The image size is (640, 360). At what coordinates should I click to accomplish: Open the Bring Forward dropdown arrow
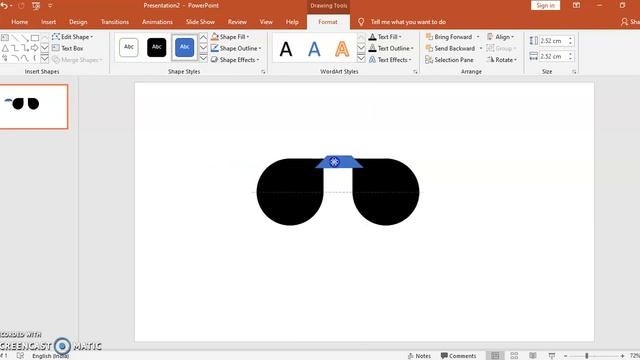point(478,37)
